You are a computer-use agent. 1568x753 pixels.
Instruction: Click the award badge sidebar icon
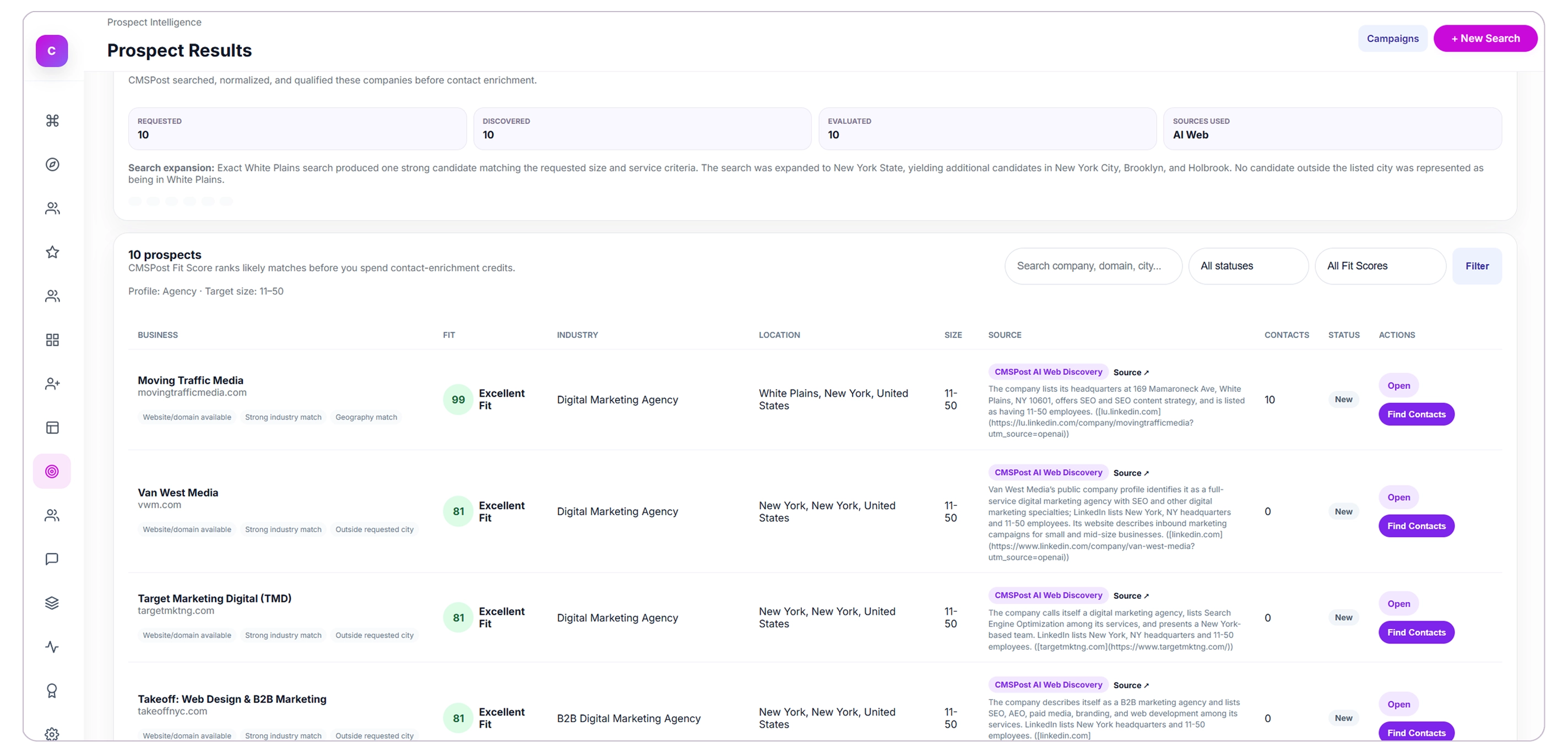pyautogui.click(x=52, y=690)
